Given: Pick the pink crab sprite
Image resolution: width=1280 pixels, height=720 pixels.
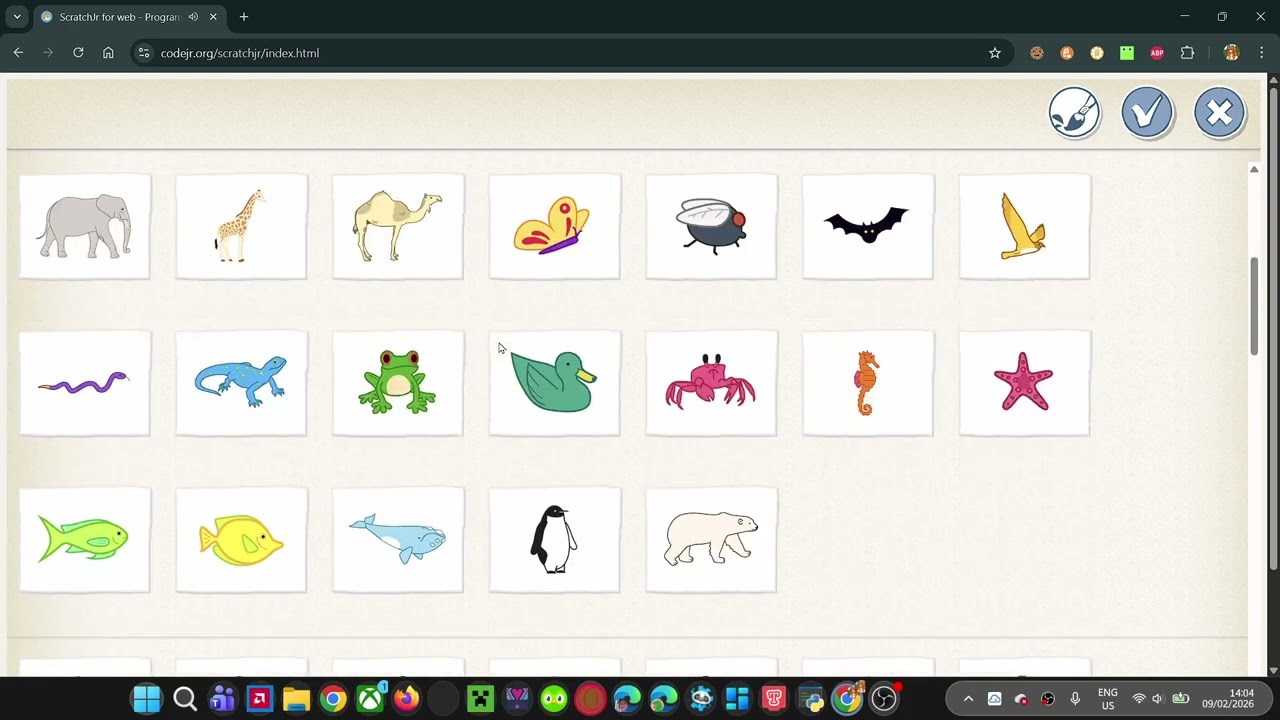Looking at the screenshot, I should tap(711, 384).
